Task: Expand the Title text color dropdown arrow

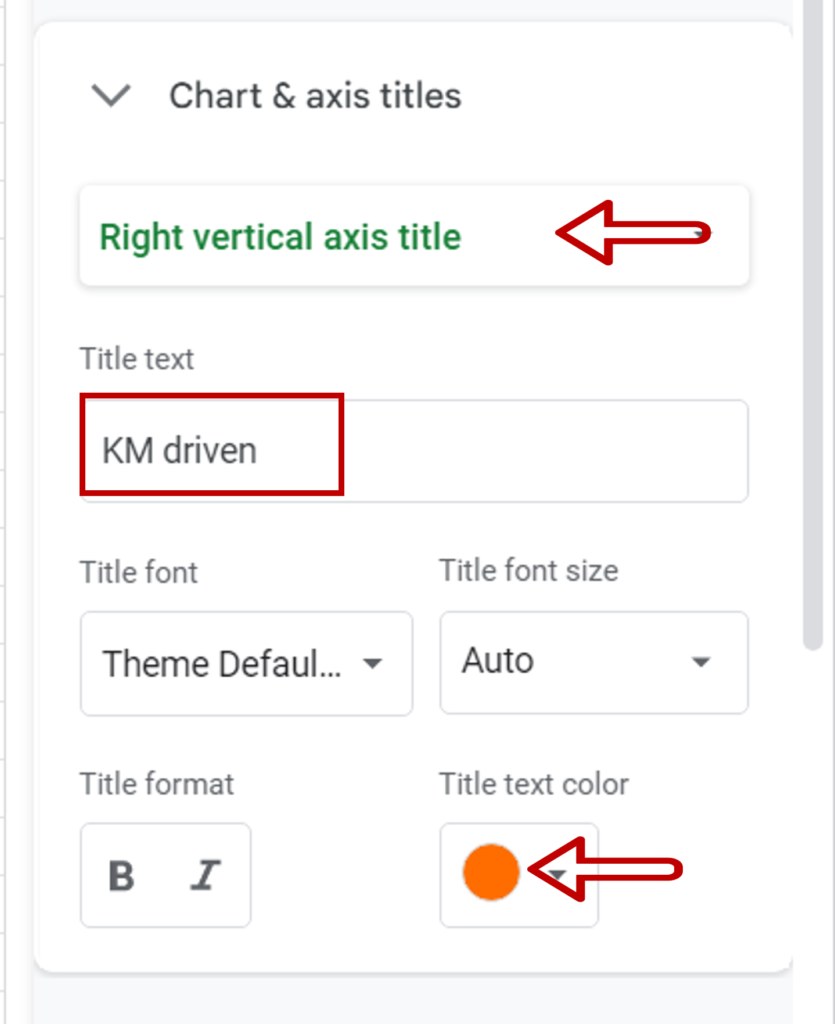Action: [x=556, y=875]
